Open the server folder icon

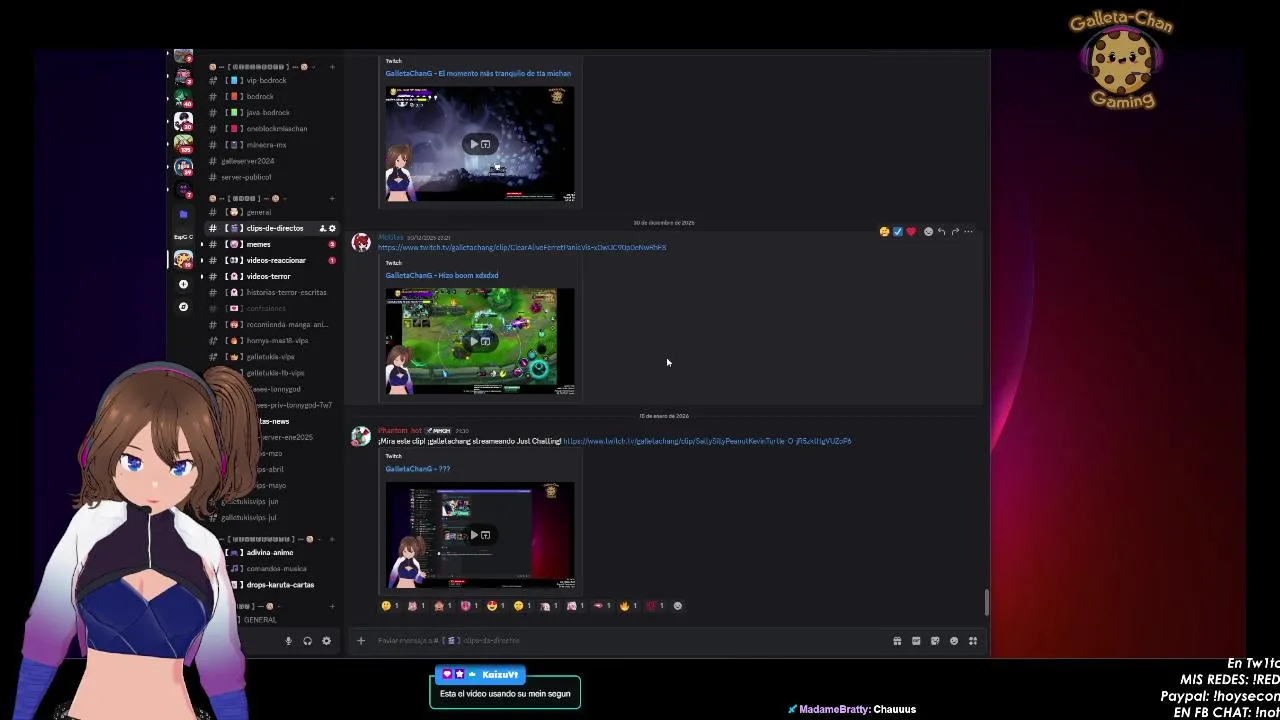click(x=183, y=214)
